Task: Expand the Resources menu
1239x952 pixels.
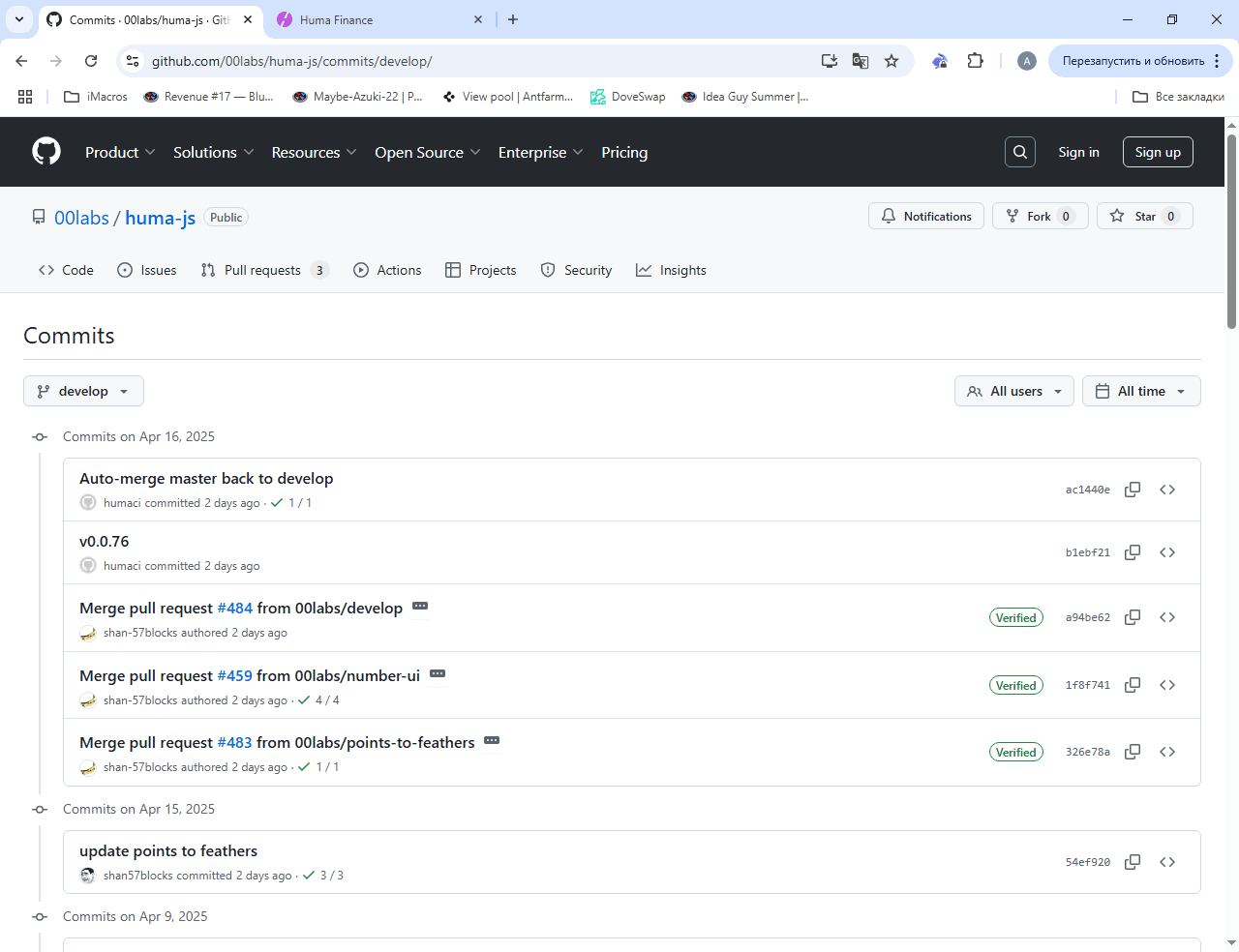Action: (x=315, y=152)
